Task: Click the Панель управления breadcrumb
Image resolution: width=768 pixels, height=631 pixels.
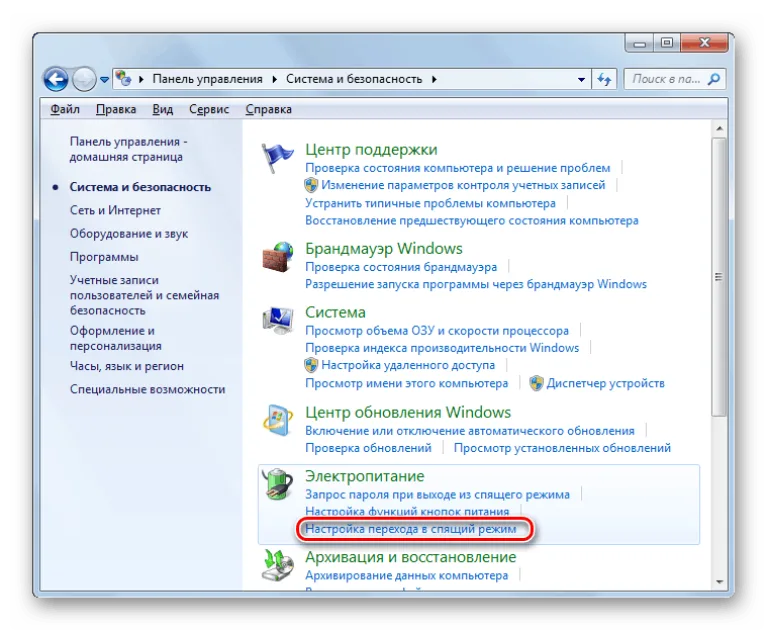Action: click(207, 79)
